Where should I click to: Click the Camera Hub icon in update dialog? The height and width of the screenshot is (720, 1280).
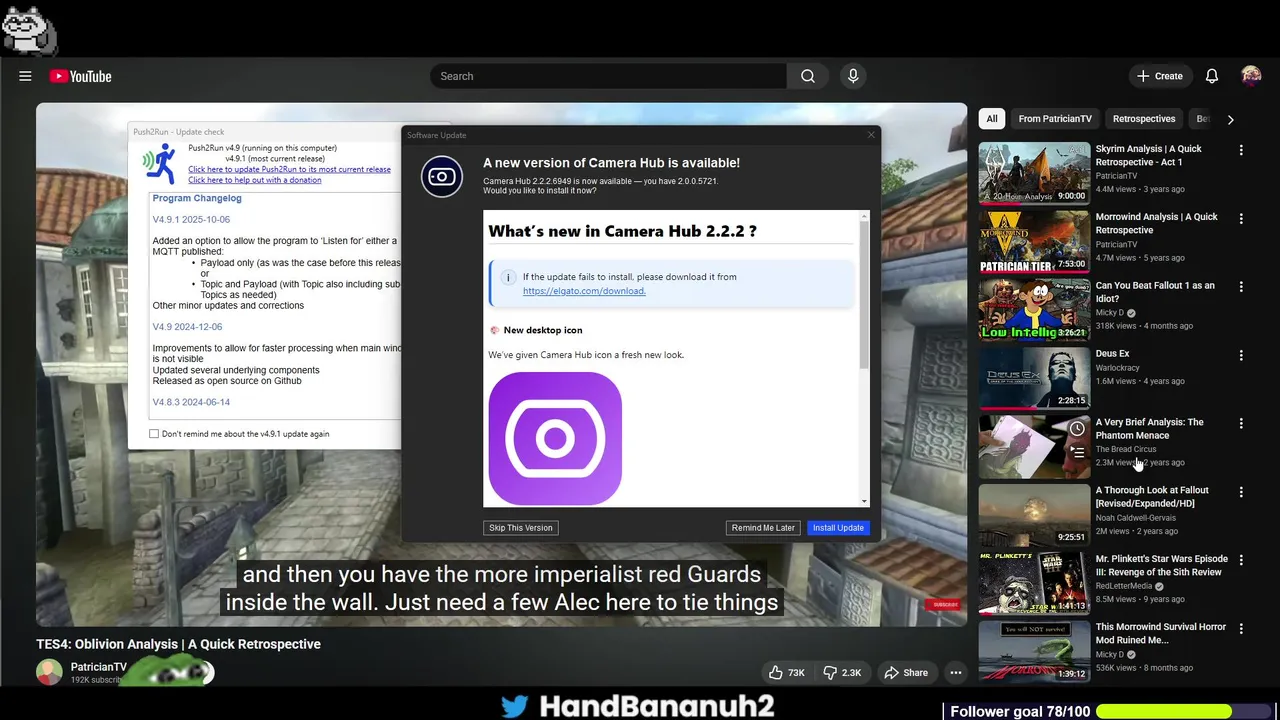pos(442,177)
